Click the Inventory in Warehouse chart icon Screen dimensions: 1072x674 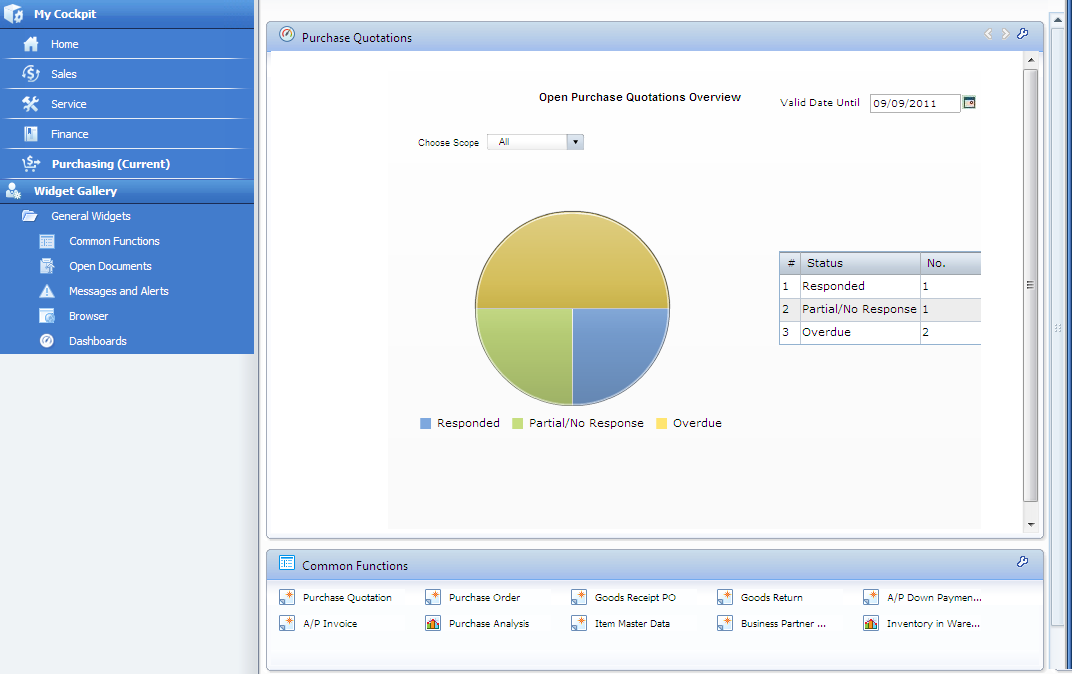[871, 623]
